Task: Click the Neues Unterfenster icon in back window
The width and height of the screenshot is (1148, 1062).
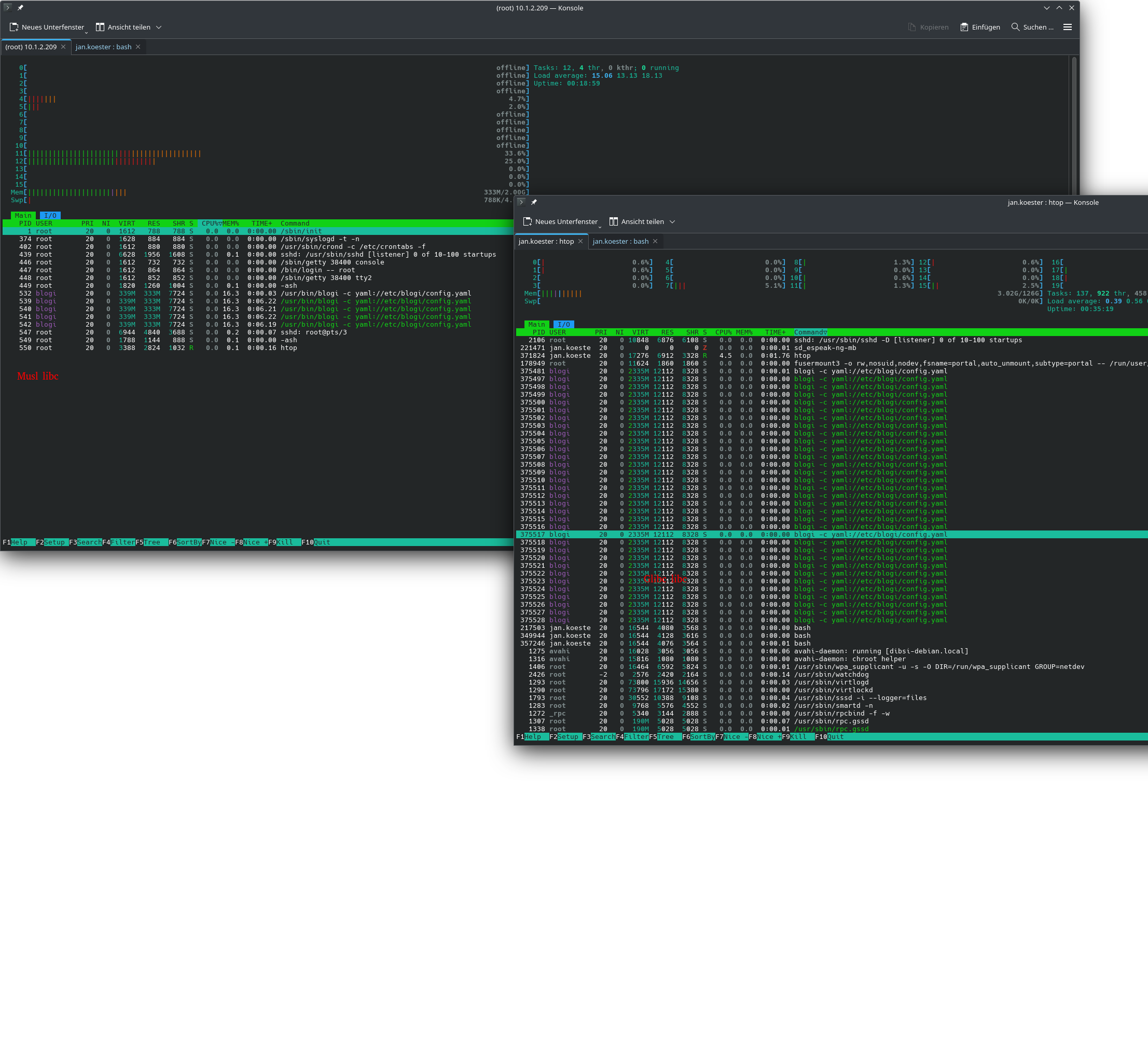Action: [x=14, y=27]
